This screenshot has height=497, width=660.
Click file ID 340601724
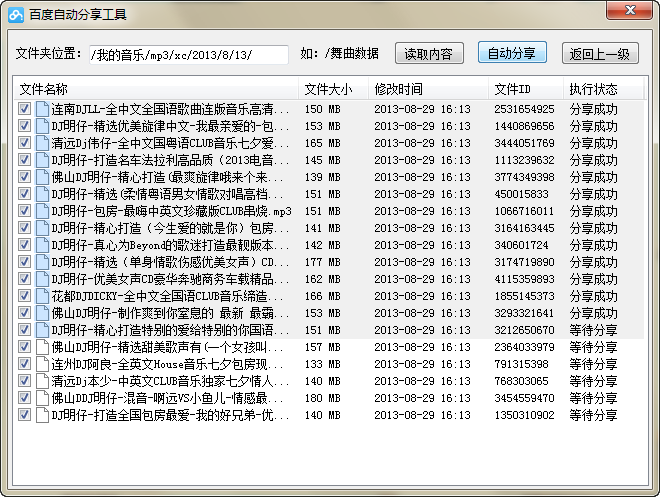521,245
